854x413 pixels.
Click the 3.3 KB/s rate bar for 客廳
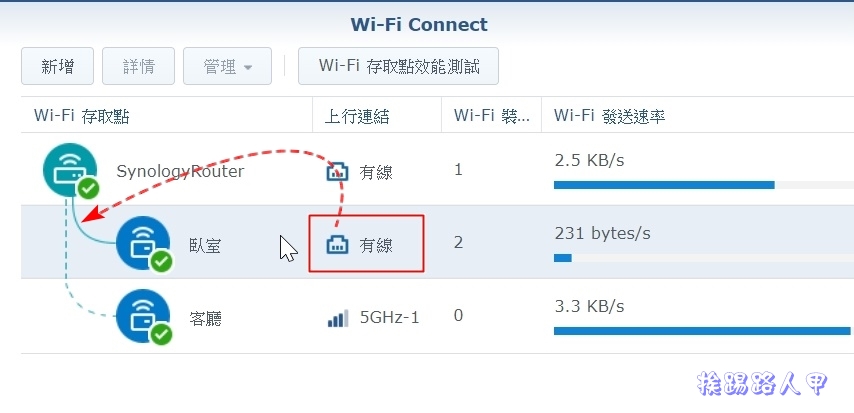click(704, 331)
